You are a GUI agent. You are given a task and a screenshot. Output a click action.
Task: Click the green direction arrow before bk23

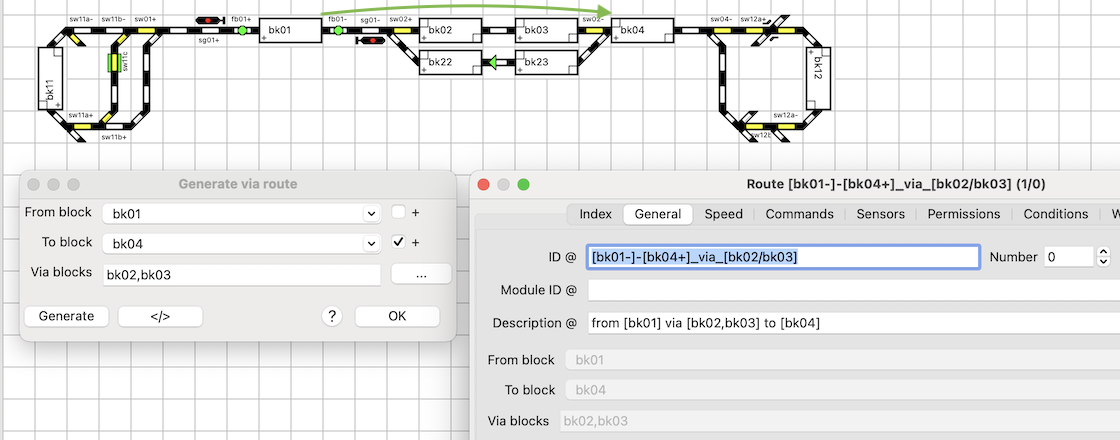(492, 63)
